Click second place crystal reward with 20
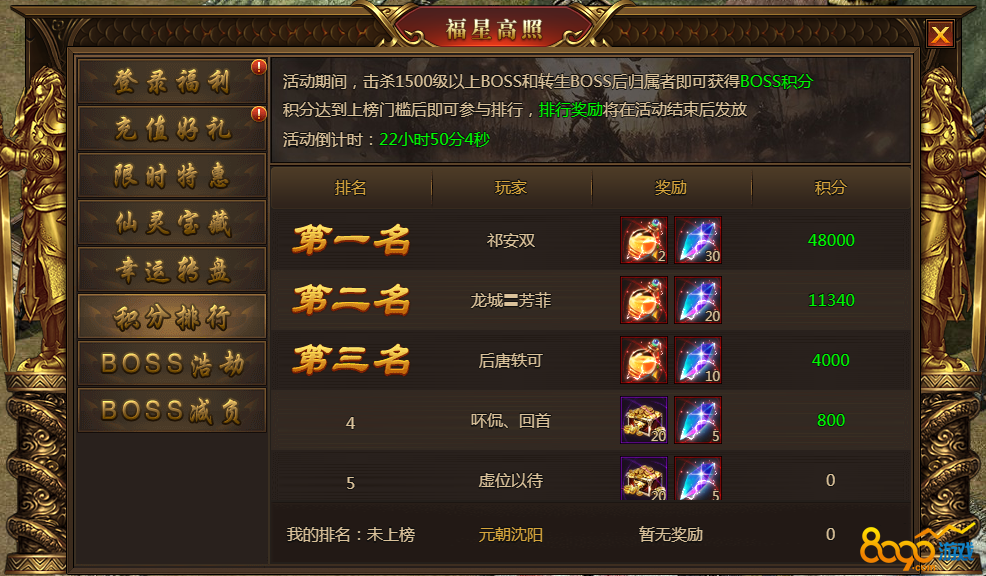Screen dimensions: 986x576 tap(698, 300)
